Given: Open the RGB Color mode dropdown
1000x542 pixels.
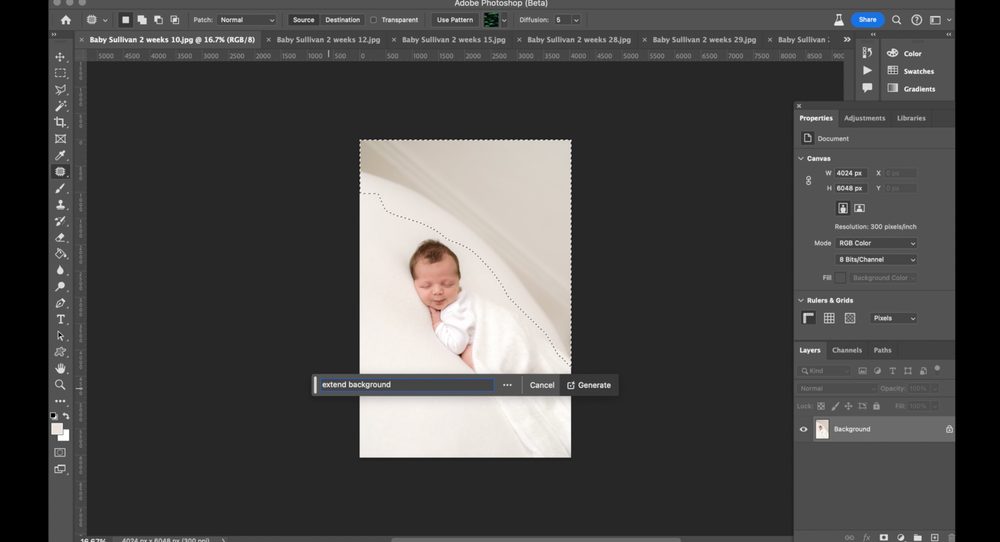Looking at the screenshot, I should click(876, 243).
